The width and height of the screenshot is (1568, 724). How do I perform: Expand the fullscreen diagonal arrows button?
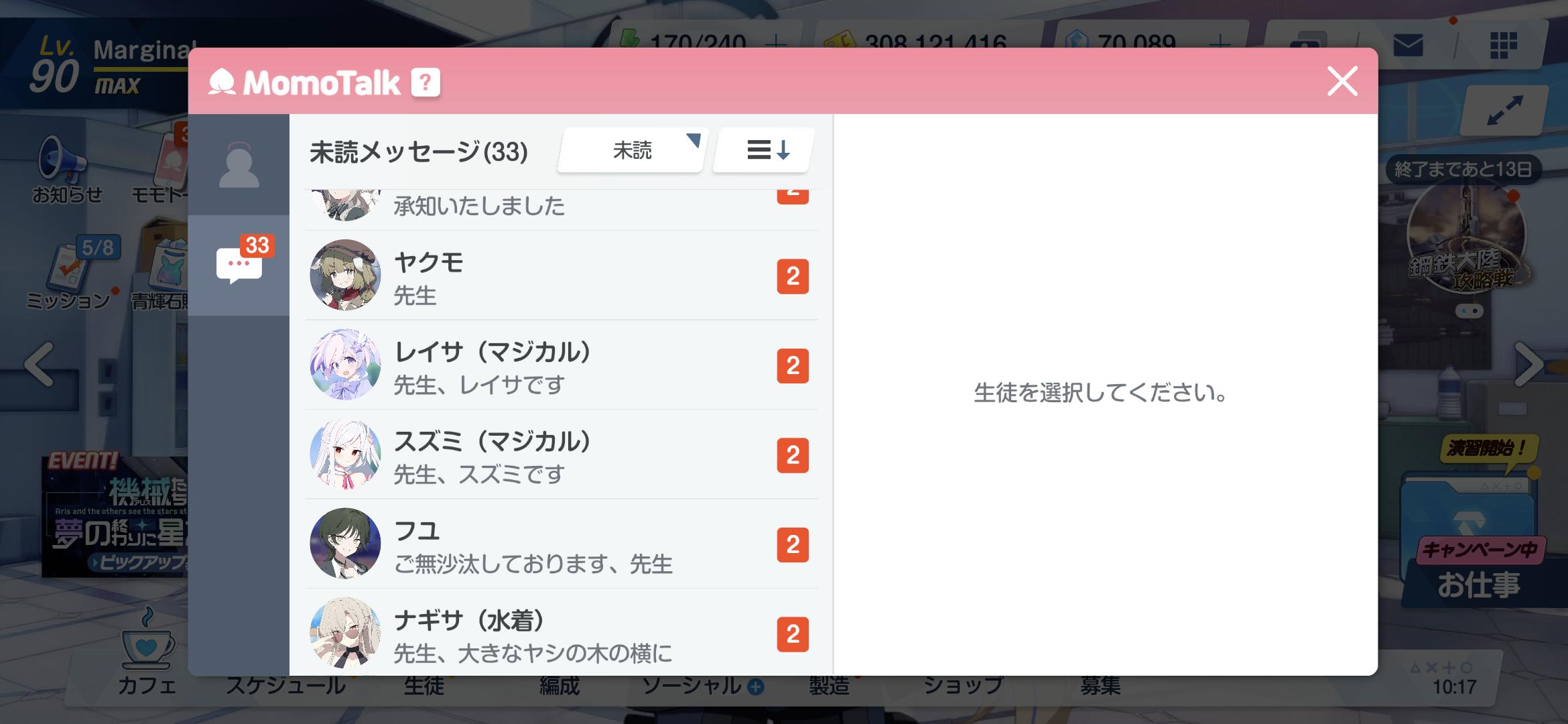[x=1504, y=111]
